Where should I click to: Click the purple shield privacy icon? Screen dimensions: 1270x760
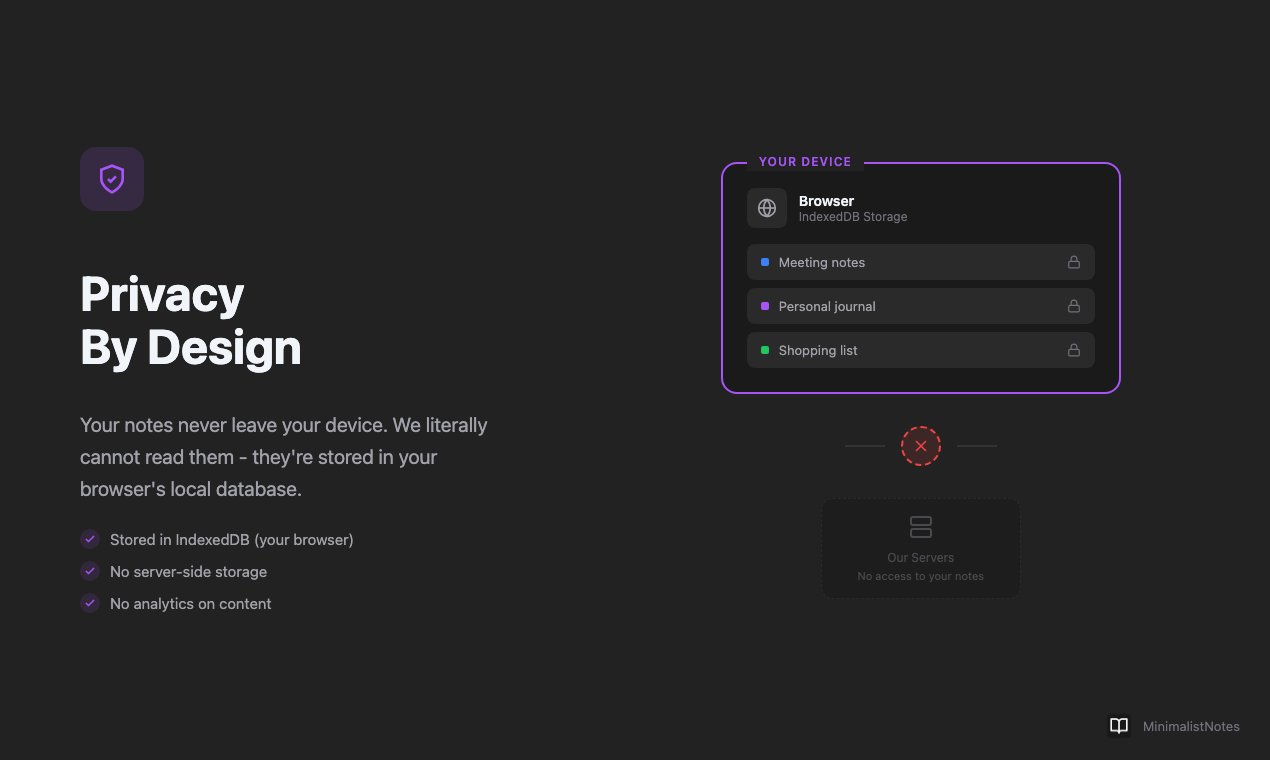pos(111,179)
